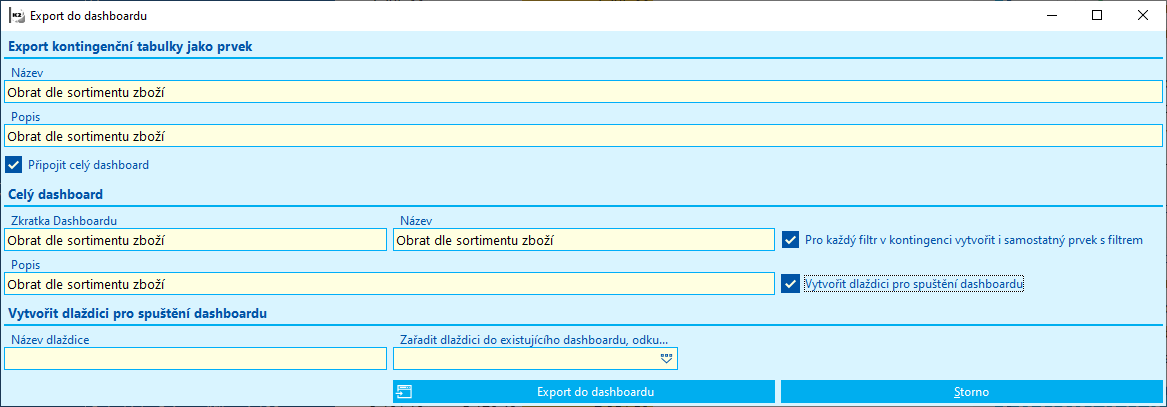Maximize the Export do dashboardu window
Screen dimensions: 1167x407
1097,15
